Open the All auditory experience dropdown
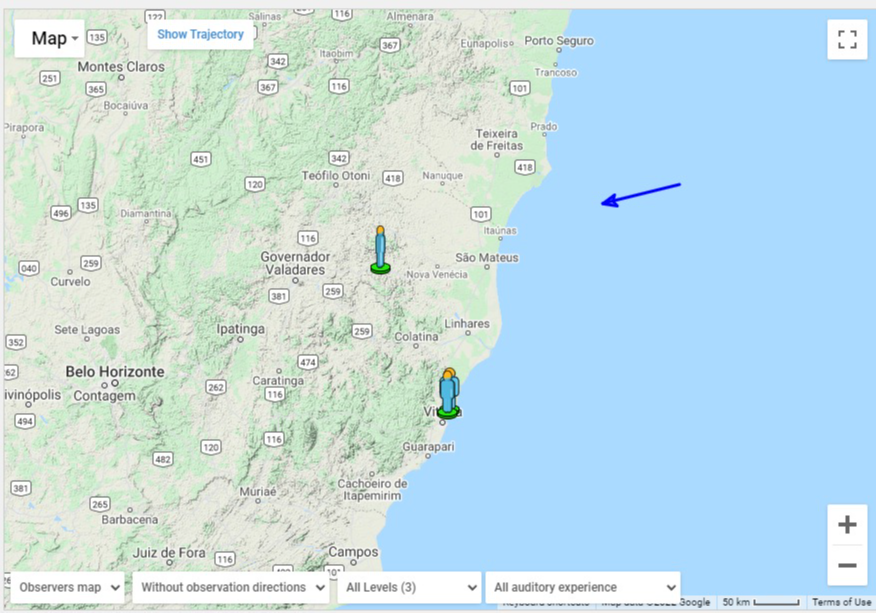The width and height of the screenshot is (877, 613). coord(582,587)
